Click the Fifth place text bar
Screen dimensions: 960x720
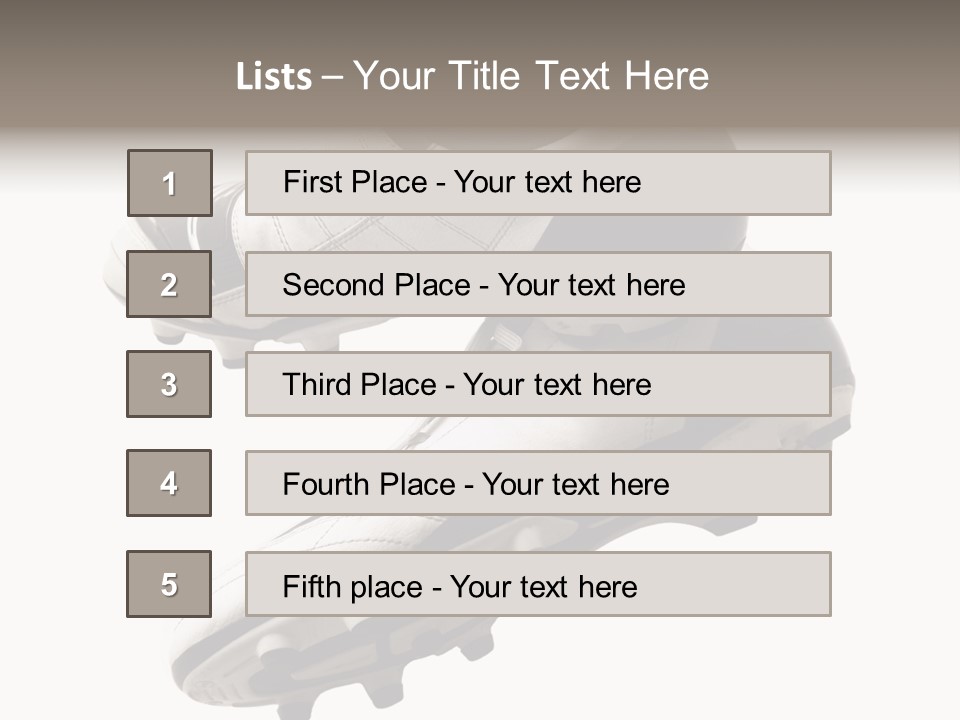(538, 584)
